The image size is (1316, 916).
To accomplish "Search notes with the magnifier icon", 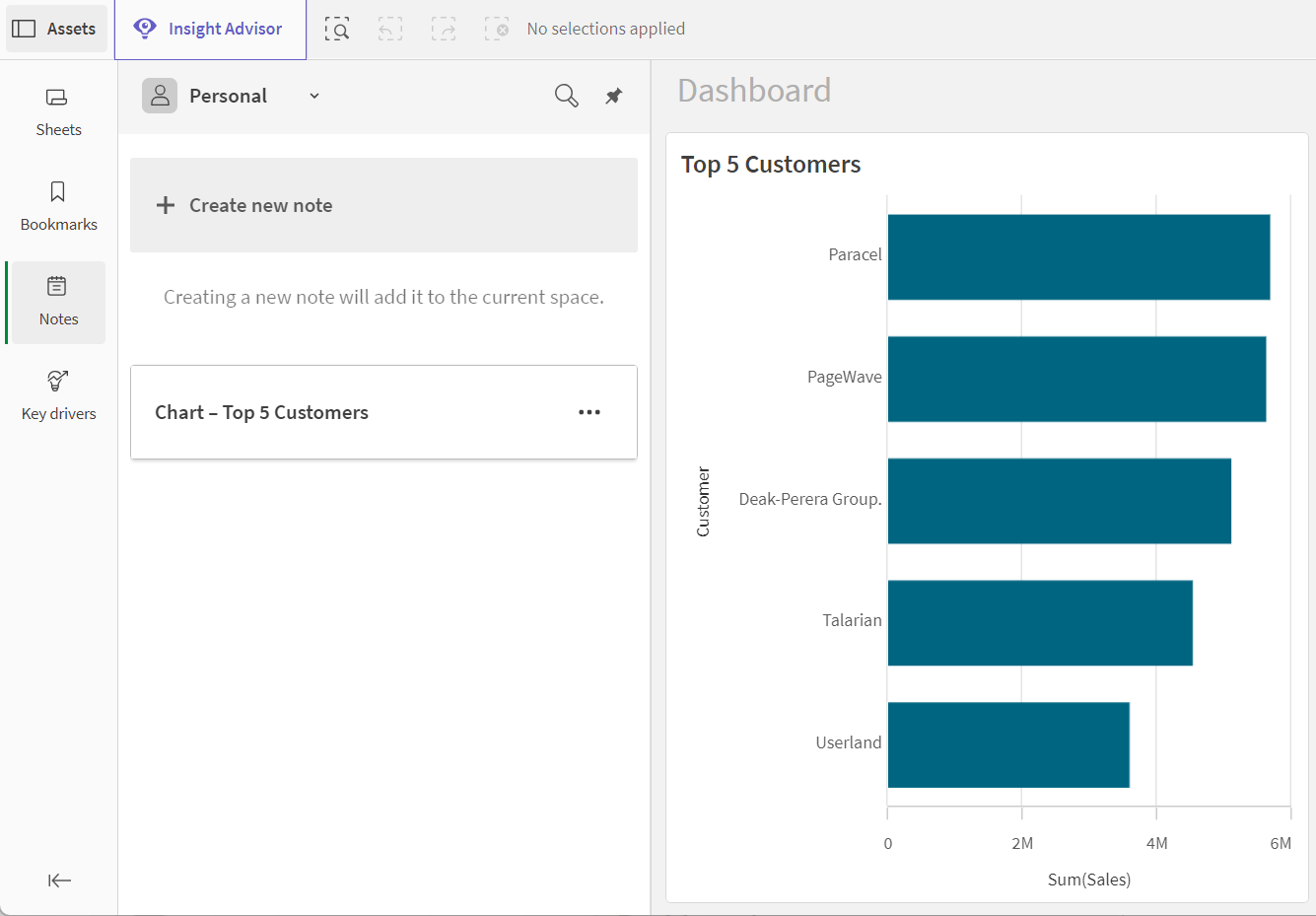I will [566, 96].
